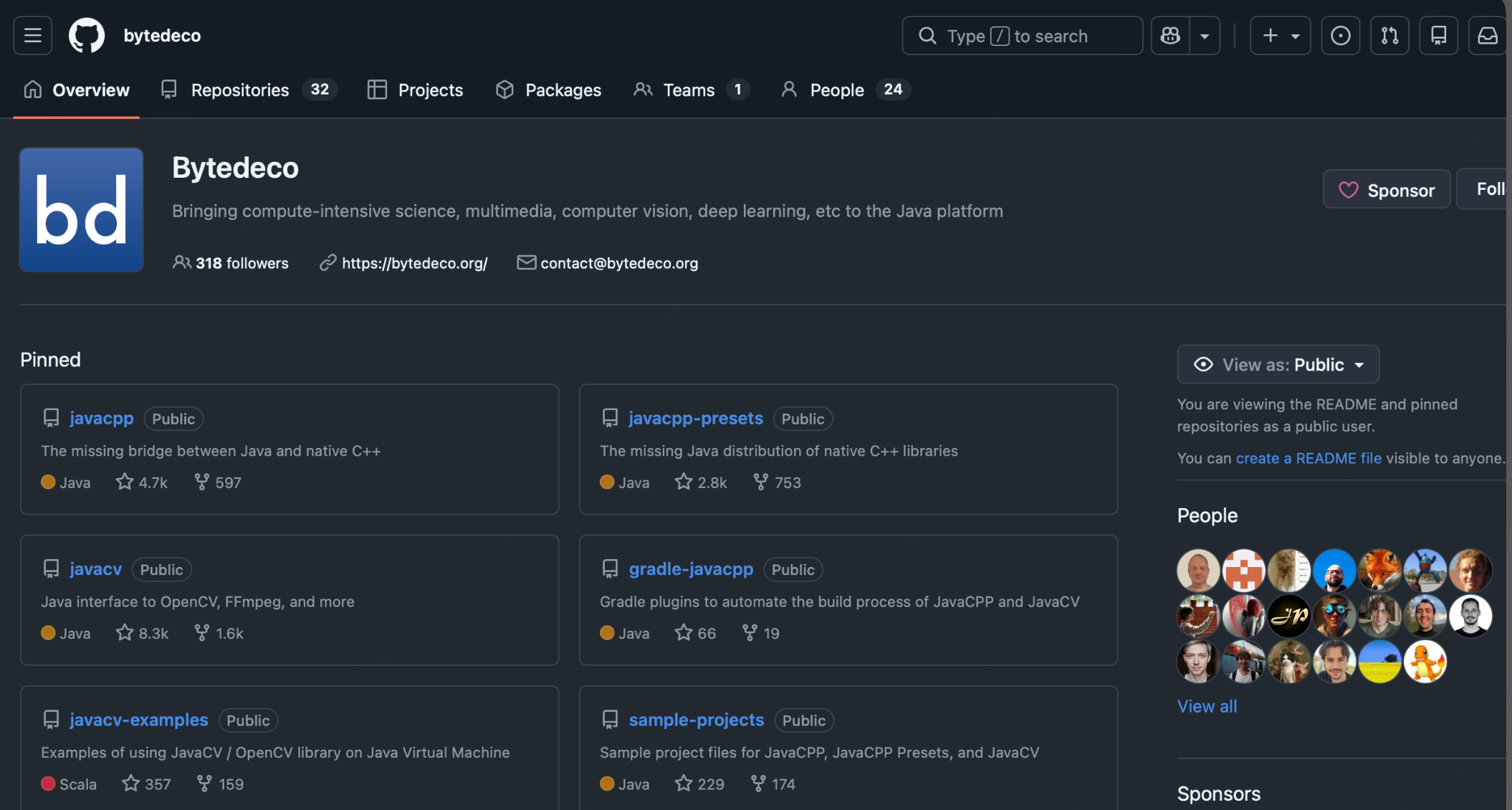
Task: Select the Overview tab
Action: tap(77, 90)
